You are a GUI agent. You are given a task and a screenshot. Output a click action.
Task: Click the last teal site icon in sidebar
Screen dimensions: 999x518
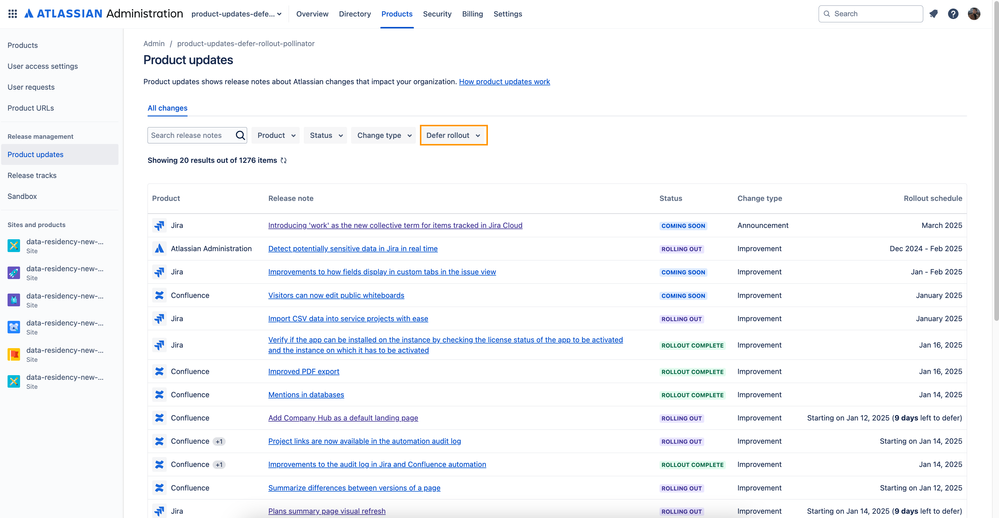[13, 381]
